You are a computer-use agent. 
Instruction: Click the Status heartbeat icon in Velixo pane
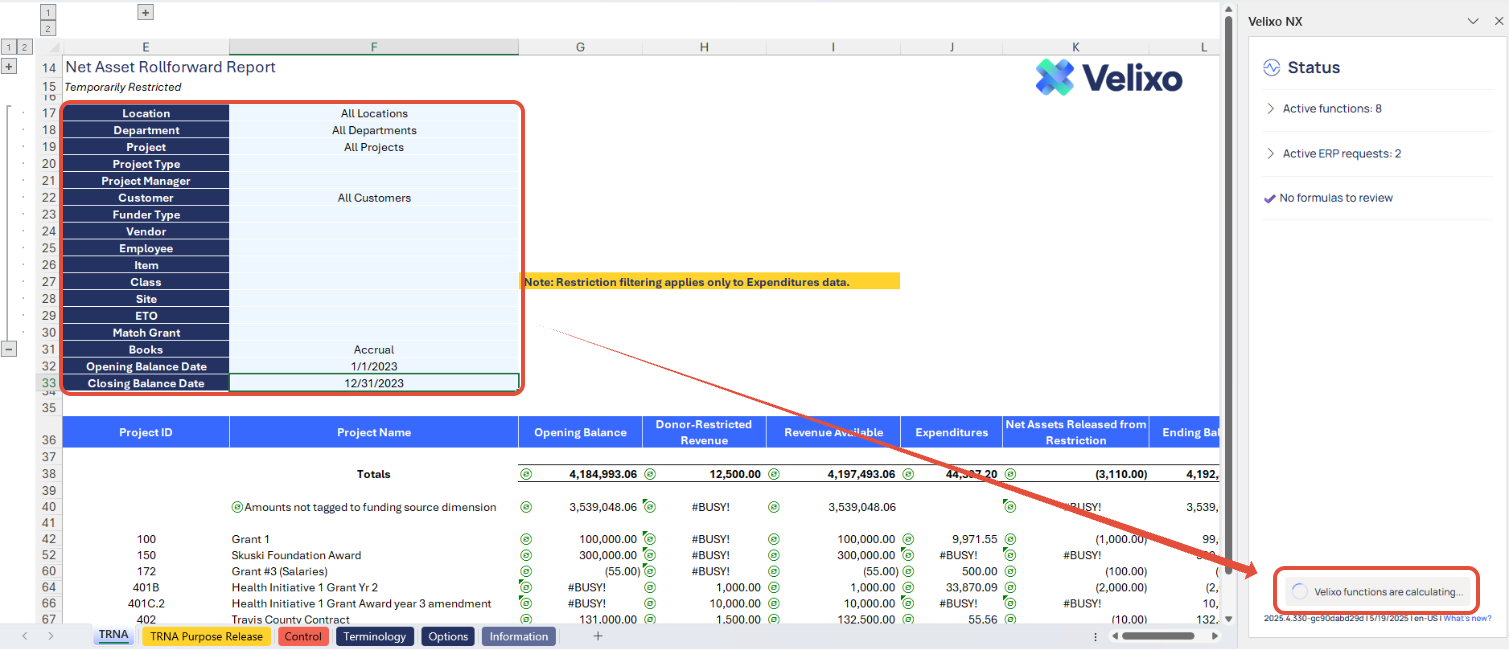1271,68
